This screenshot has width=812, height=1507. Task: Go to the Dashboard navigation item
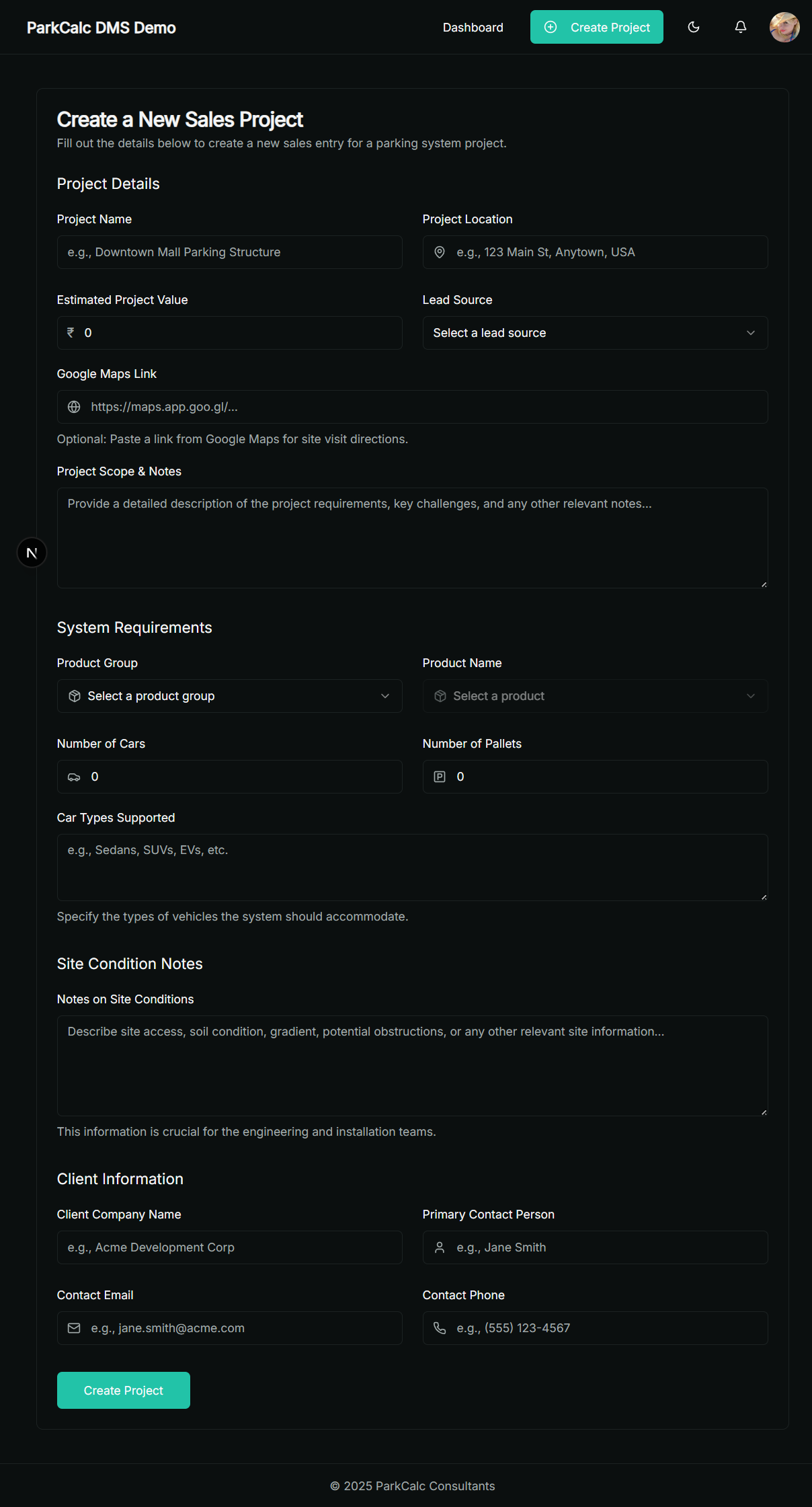[473, 27]
